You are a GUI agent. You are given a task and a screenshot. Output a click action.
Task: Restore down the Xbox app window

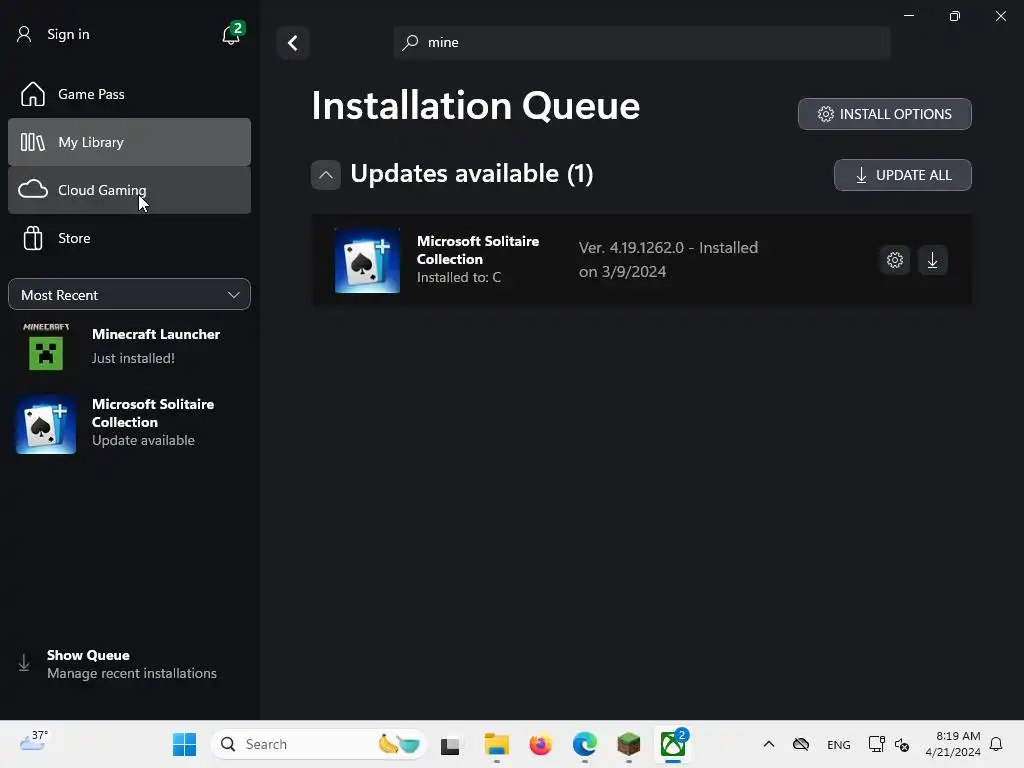pos(955,16)
